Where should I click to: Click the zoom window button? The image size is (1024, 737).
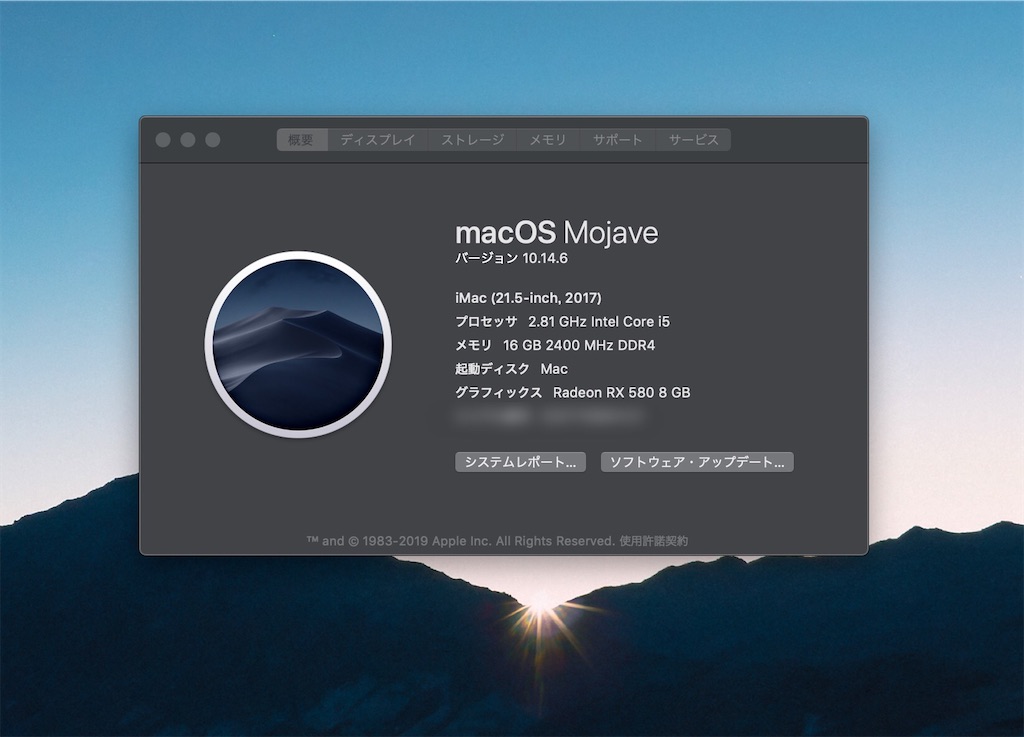pos(213,140)
